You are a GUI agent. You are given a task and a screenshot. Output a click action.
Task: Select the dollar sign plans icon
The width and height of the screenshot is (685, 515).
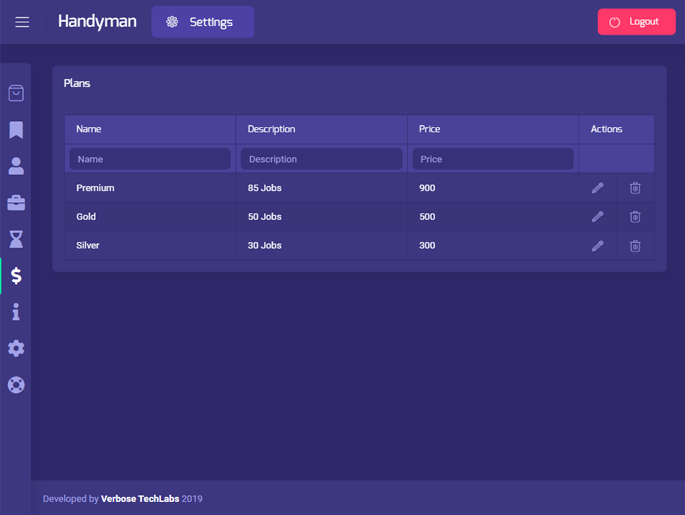click(16, 276)
